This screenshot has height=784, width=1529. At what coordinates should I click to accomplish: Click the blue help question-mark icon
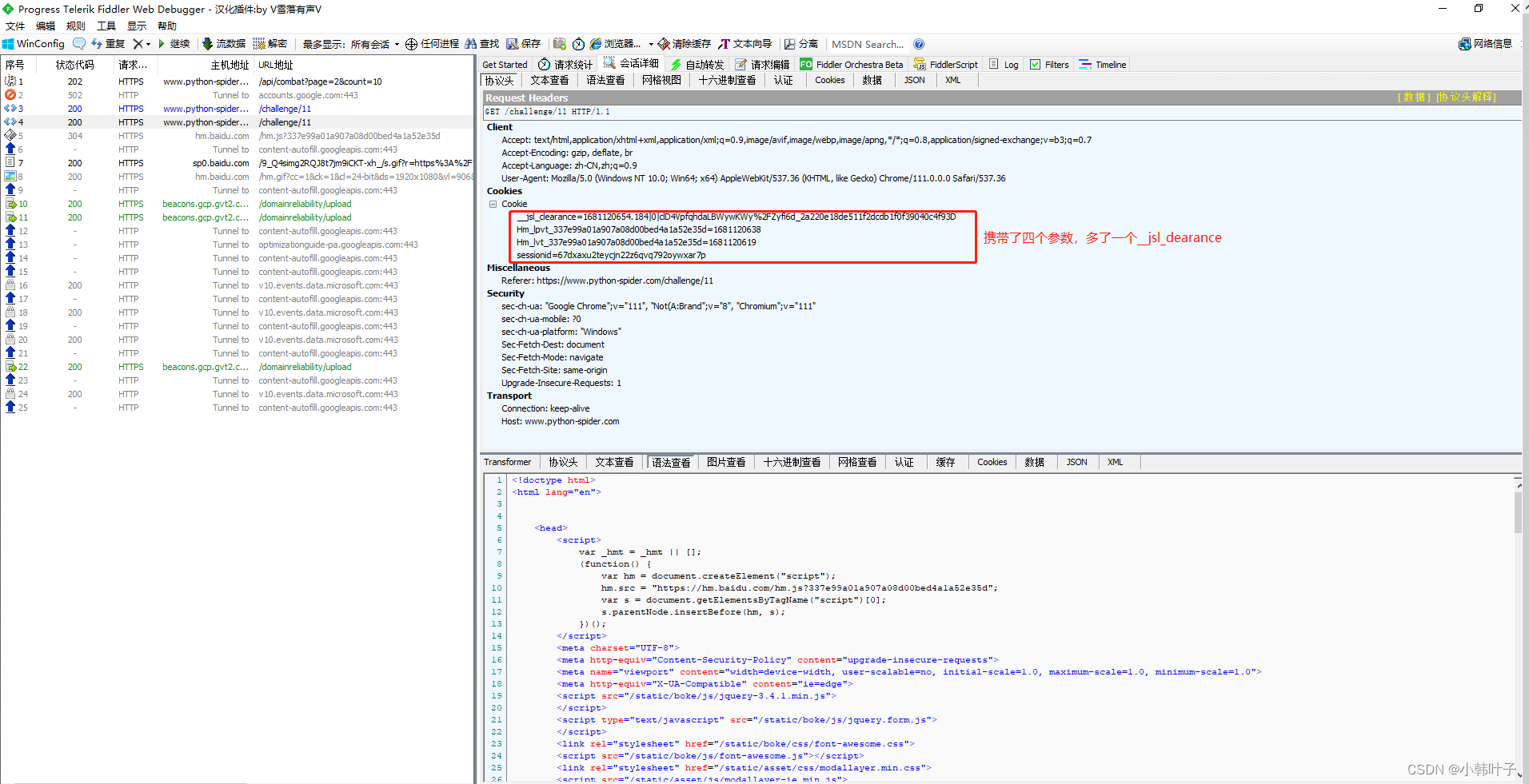click(919, 44)
